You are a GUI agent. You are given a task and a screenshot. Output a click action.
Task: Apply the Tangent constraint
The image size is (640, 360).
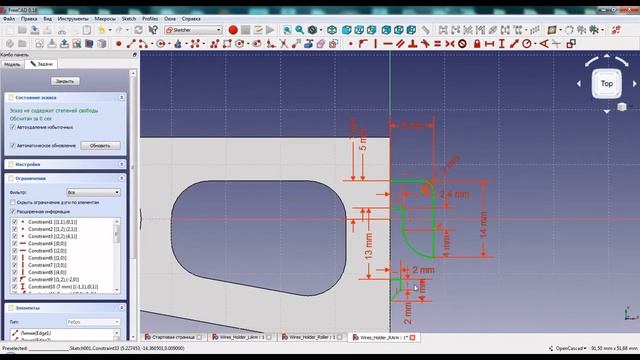pos(425,44)
